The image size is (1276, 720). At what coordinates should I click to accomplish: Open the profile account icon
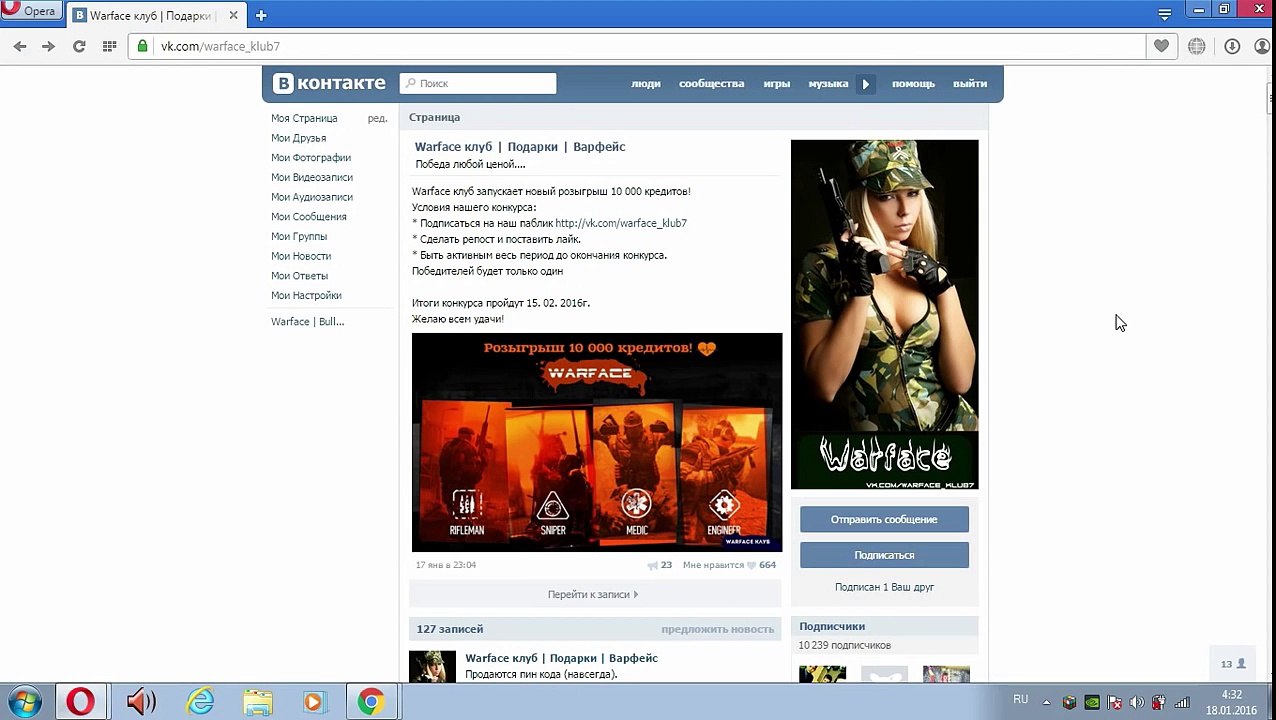pos(1262,46)
